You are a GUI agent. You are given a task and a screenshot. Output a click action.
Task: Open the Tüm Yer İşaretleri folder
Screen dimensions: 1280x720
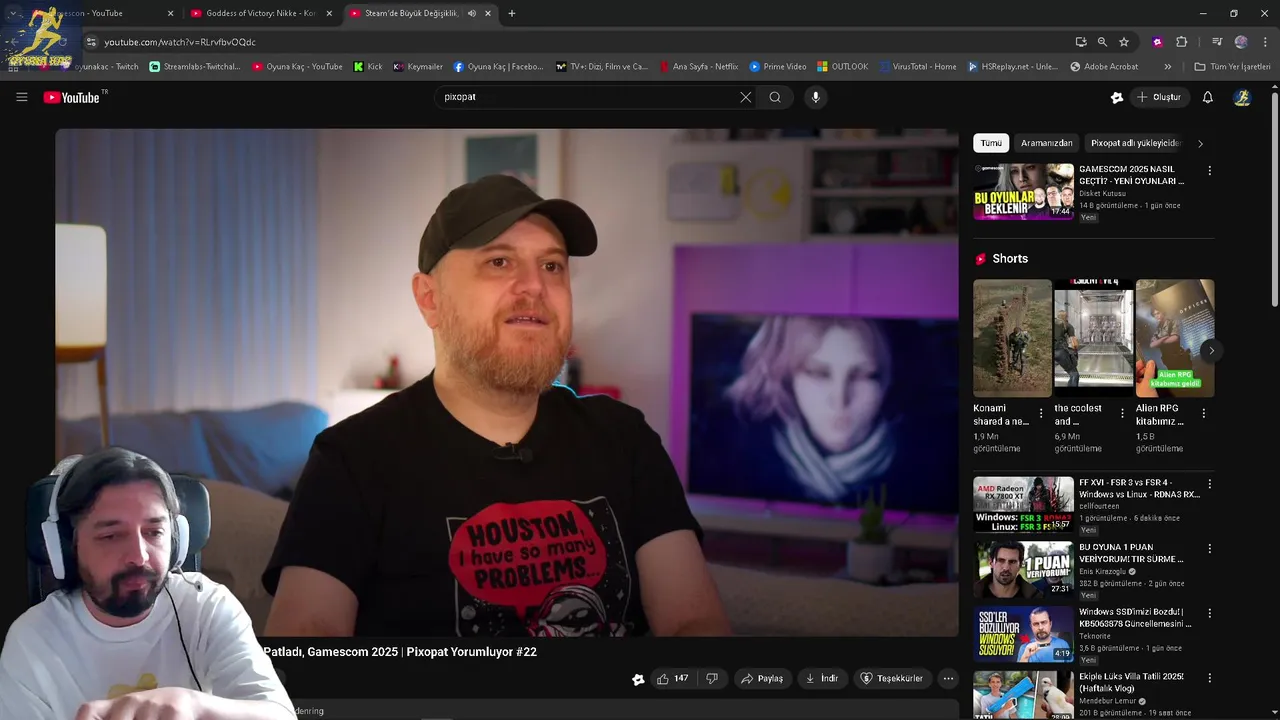(x=1232, y=67)
